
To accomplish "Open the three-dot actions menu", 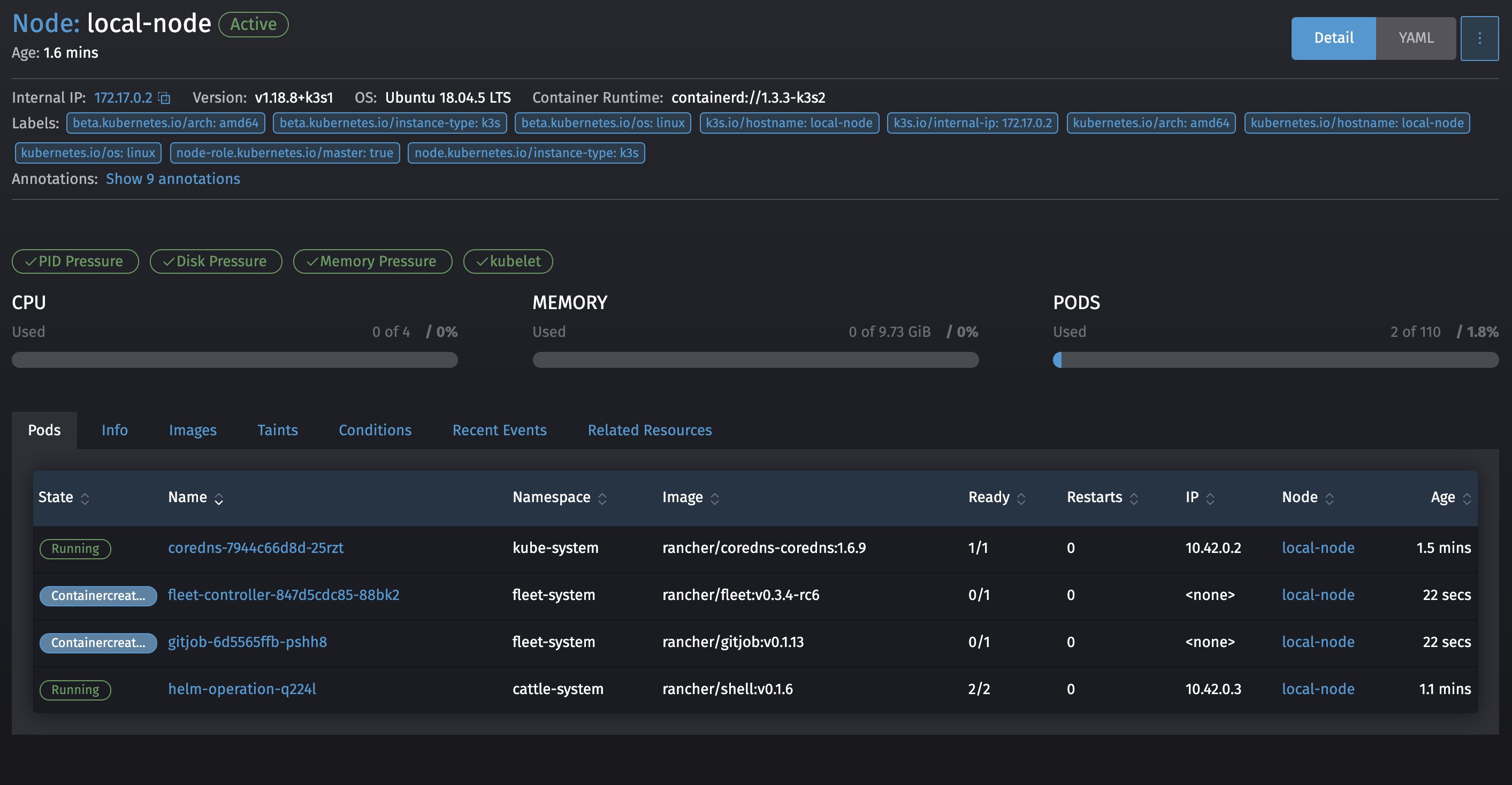I will click(1479, 37).
